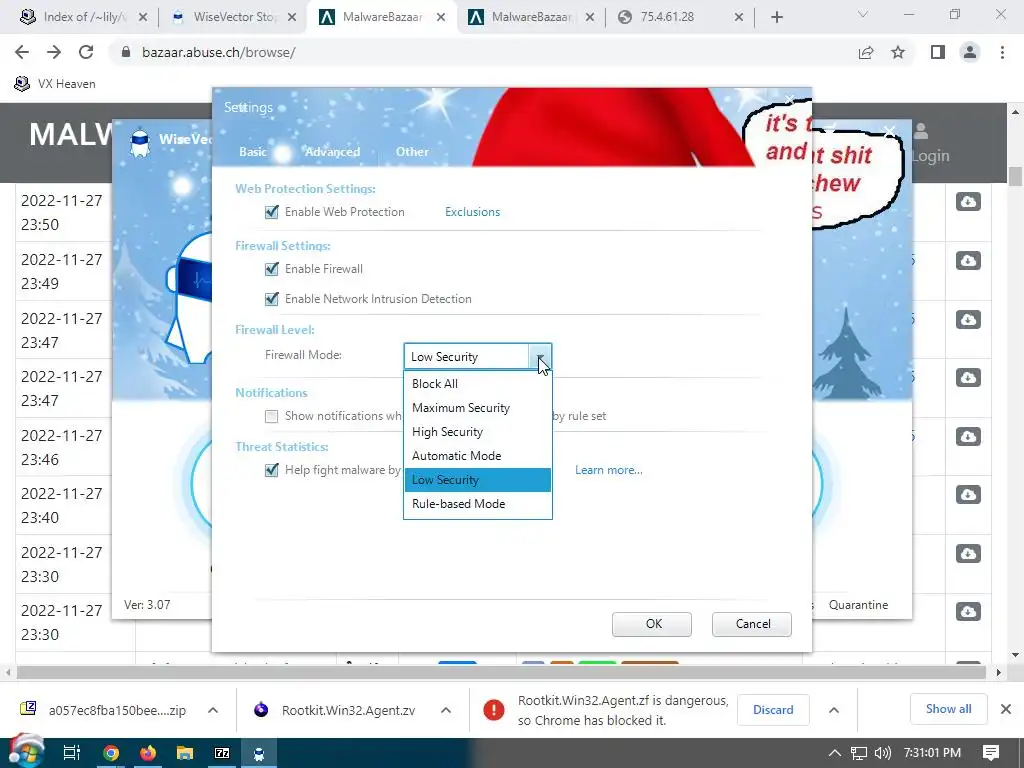1024x768 pixels.
Task: Toggle Enable Firewall checkbox
Action: pyautogui.click(x=272, y=269)
